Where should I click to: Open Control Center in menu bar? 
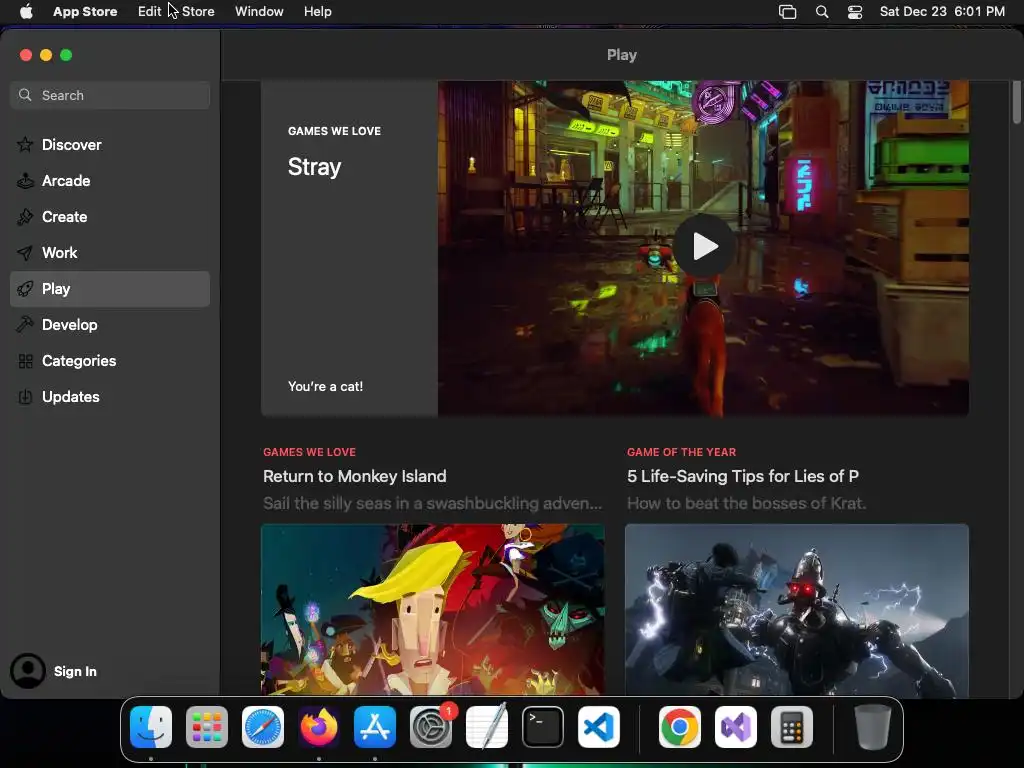tap(855, 12)
